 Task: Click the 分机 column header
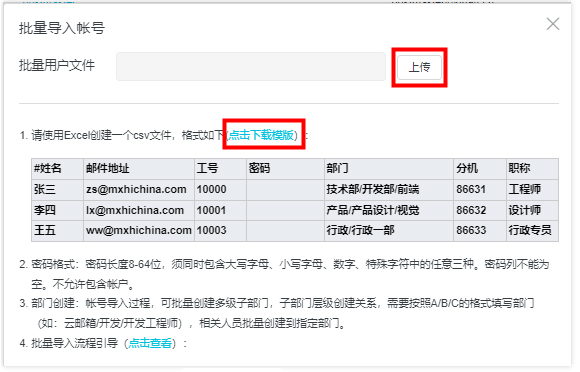pos(480,169)
